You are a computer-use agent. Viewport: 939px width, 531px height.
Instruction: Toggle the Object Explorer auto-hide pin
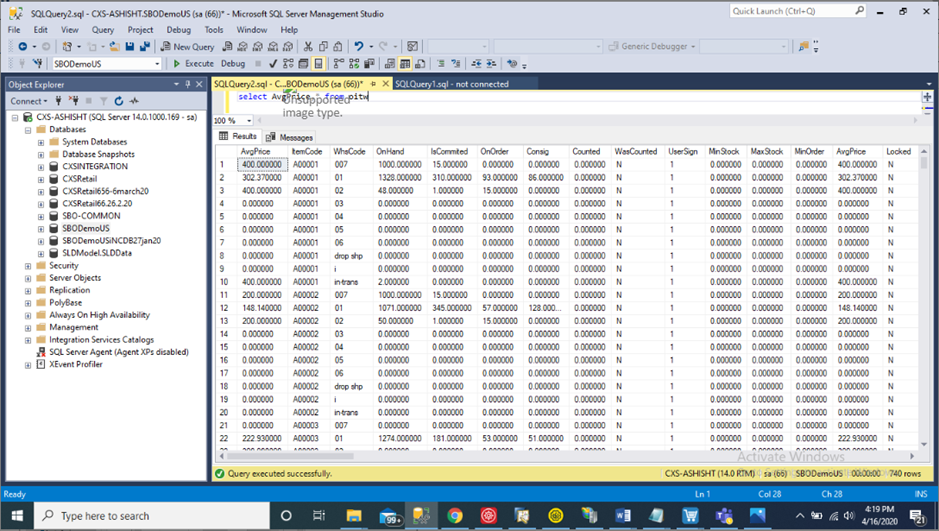click(187, 84)
